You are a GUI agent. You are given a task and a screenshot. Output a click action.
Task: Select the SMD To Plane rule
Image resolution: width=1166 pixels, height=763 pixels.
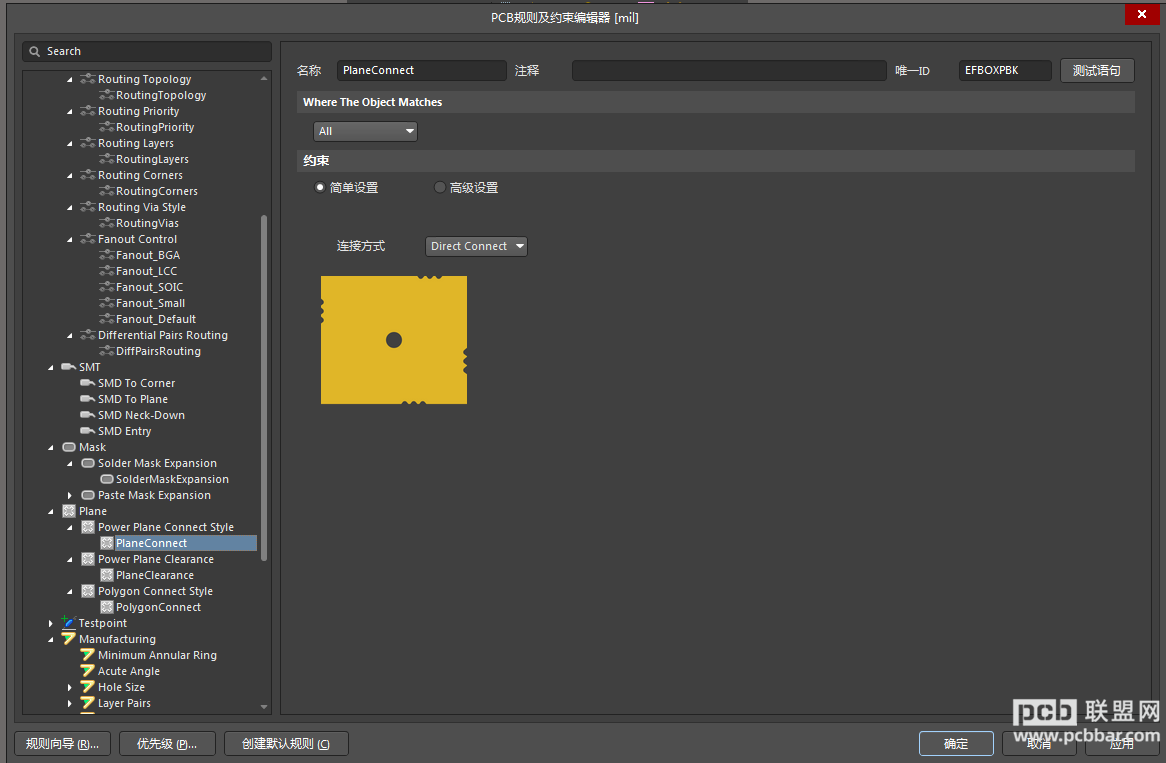click(133, 399)
